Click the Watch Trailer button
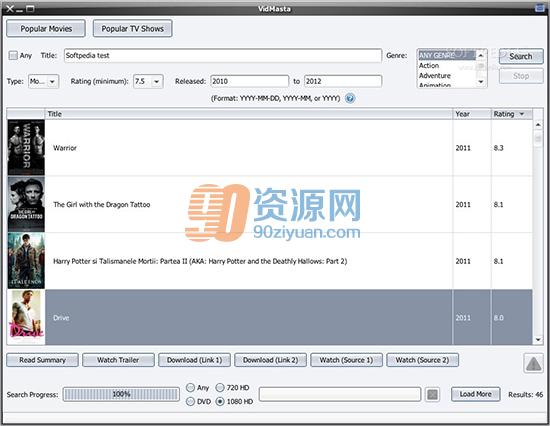This screenshot has width=550, height=426. (118, 360)
